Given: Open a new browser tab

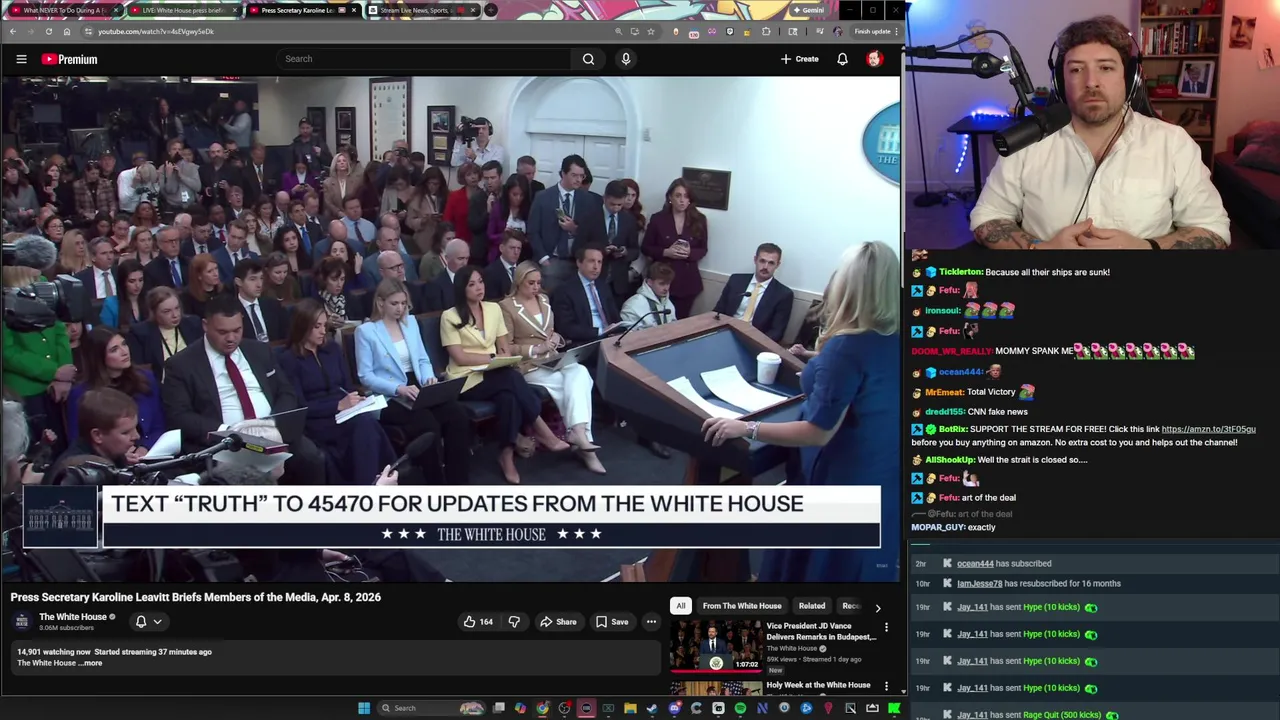Looking at the screenshot, I should [490, 10].
